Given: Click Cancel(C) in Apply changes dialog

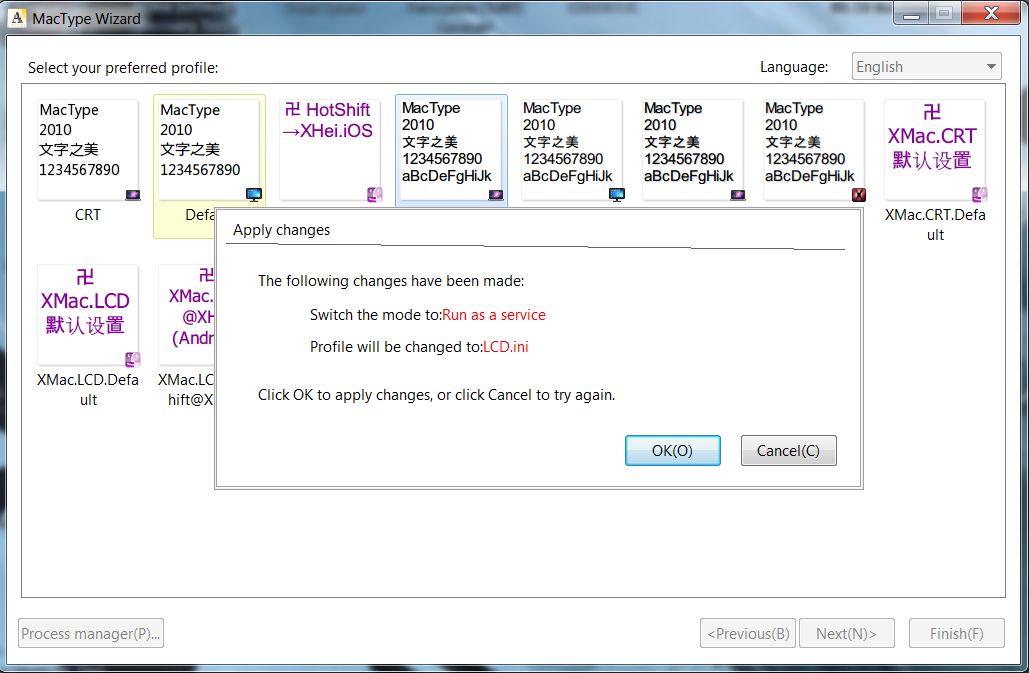Looking at the screenshot, I should pos(788,451).
